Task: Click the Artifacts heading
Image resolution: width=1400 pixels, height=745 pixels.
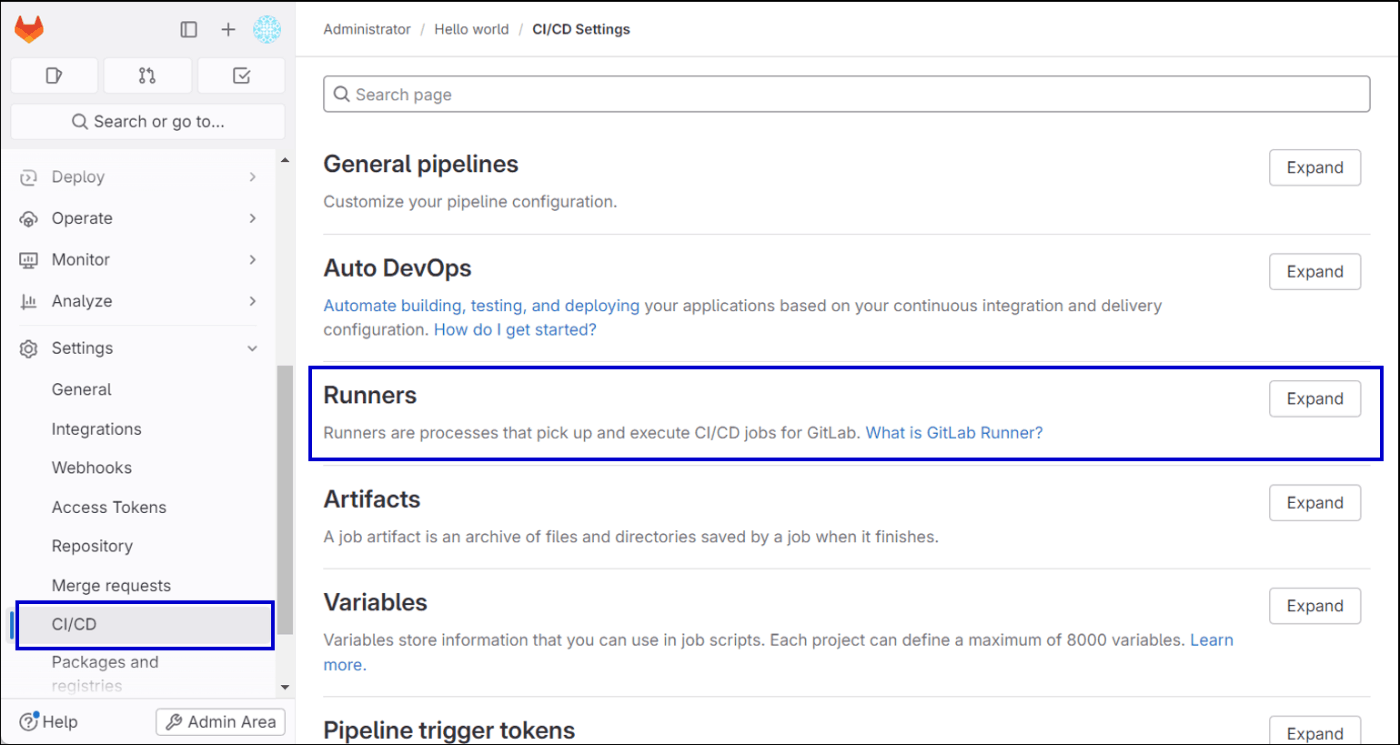Action: [372, 499]
